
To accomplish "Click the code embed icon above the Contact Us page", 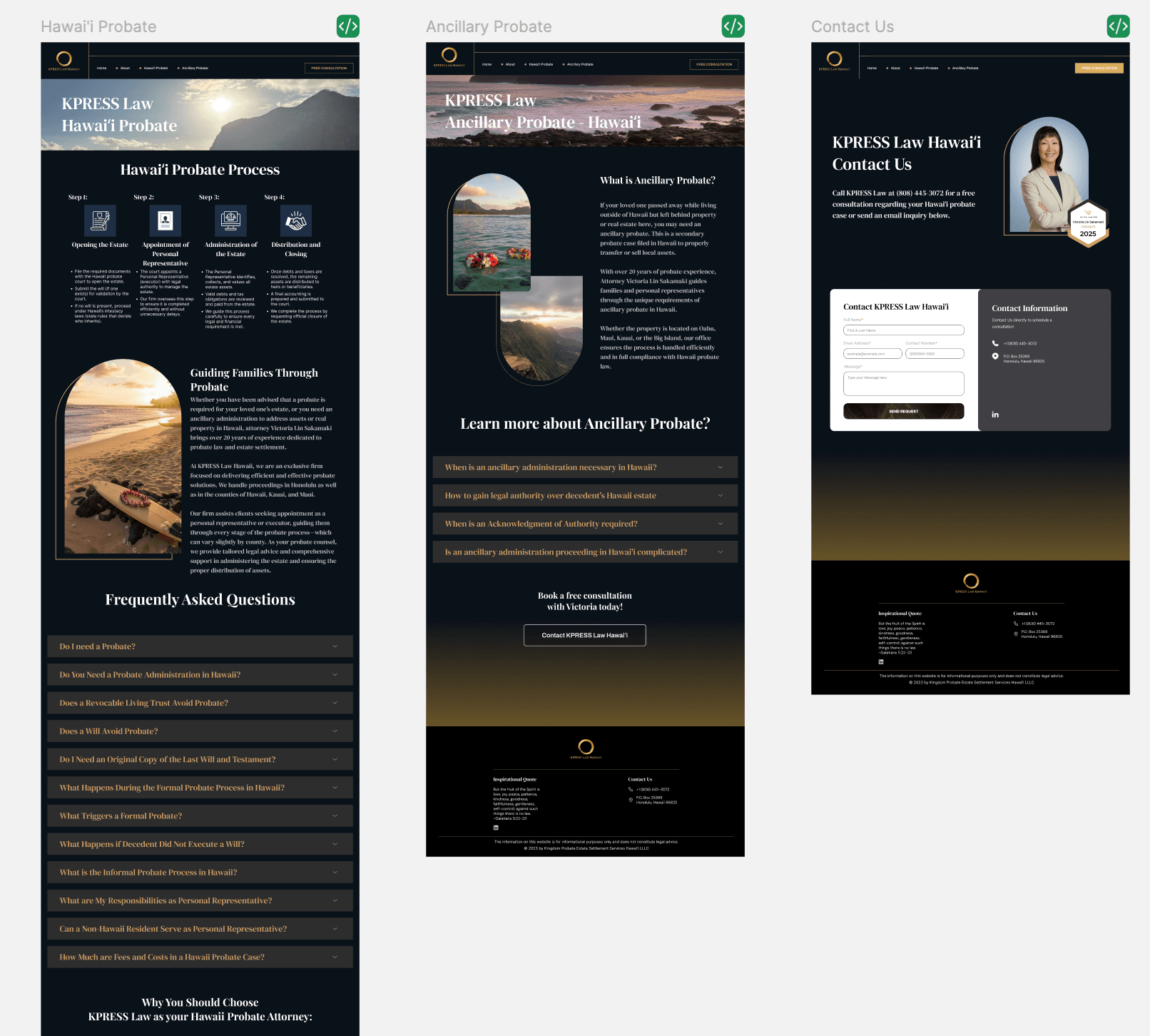I will click(x=1118, y=26).
